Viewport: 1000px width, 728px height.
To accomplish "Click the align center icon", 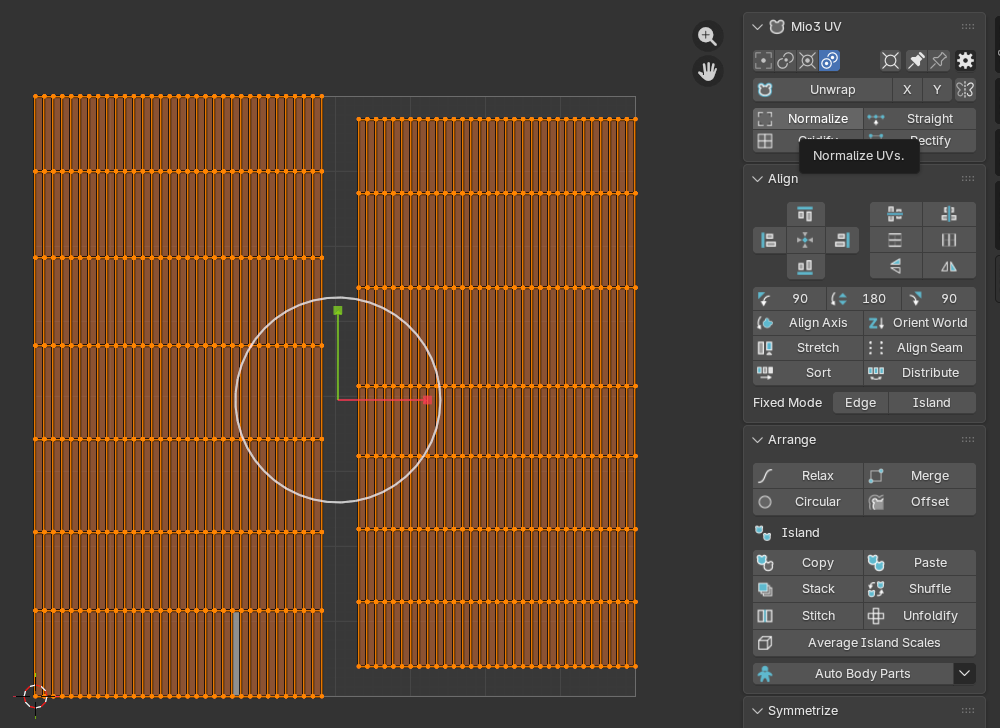I will coord(805,240).
